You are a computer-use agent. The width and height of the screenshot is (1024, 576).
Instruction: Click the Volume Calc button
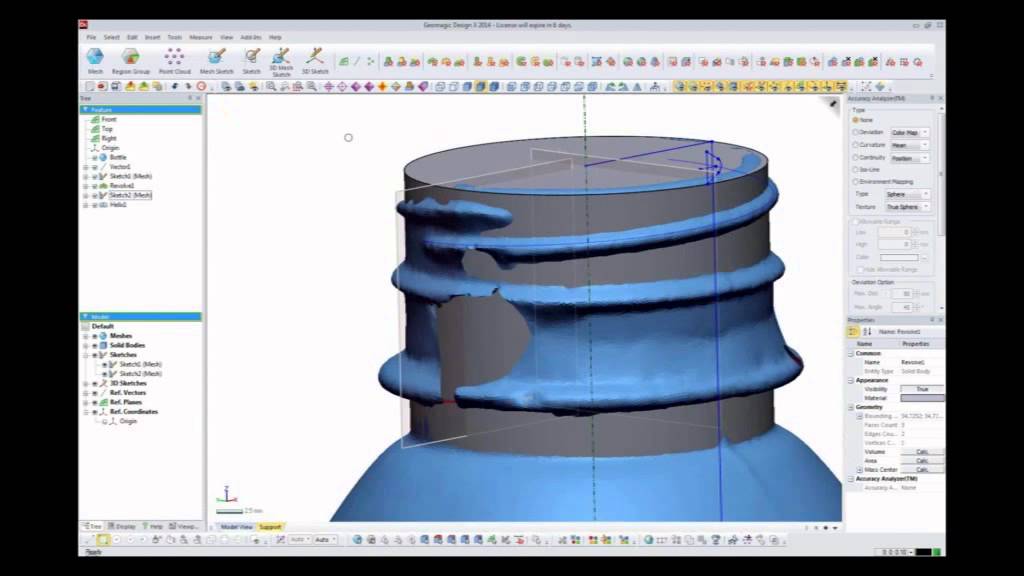pyautogui.click(x=921, y=452)
